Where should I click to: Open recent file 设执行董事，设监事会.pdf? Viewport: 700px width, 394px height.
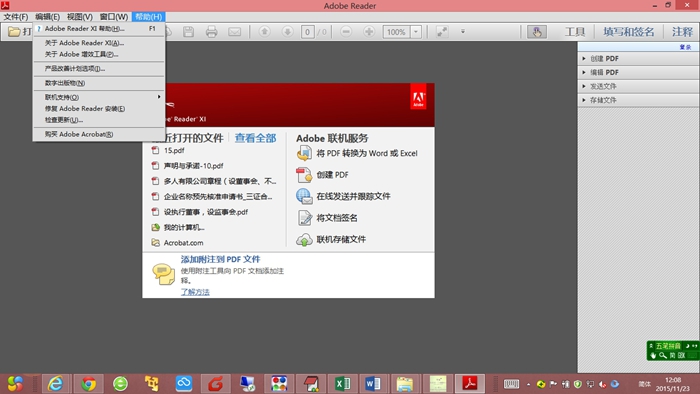205,212
